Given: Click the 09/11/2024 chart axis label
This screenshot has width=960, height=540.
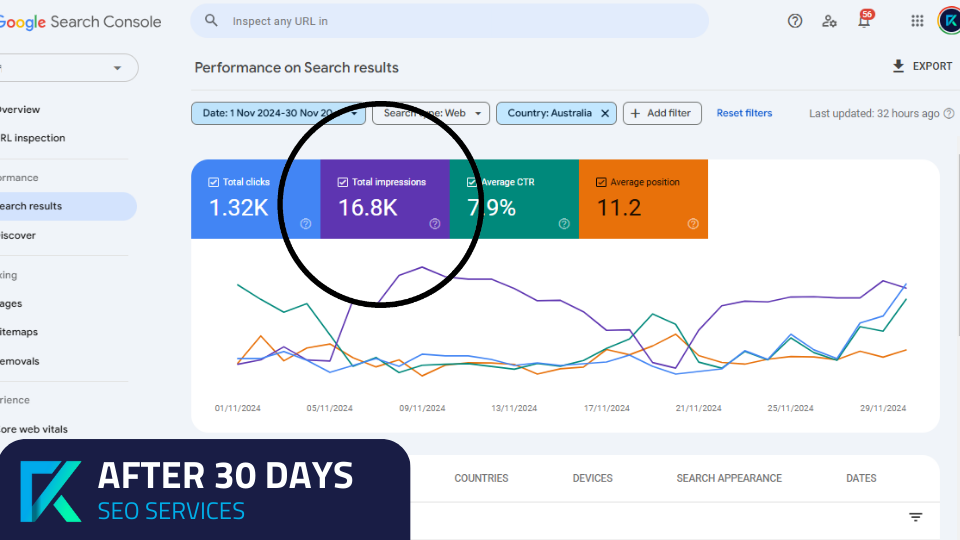Looking at the screenshot, I should (x=422, y=408).
